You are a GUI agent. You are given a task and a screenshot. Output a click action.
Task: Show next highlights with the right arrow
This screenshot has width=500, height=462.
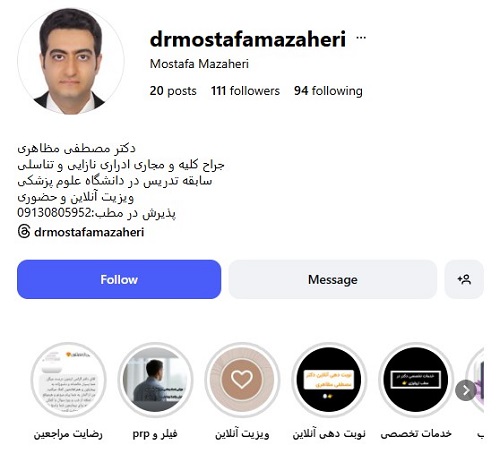[465, 390]
